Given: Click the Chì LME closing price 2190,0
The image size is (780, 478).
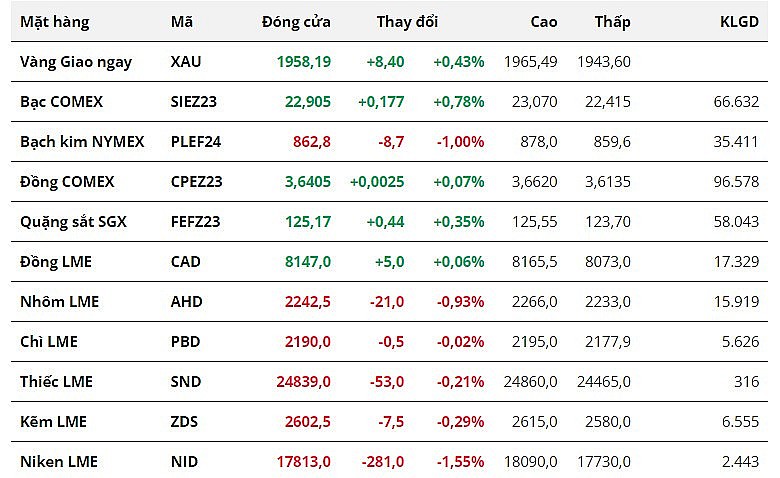Looking at the screenshot, I should point(306,342).
